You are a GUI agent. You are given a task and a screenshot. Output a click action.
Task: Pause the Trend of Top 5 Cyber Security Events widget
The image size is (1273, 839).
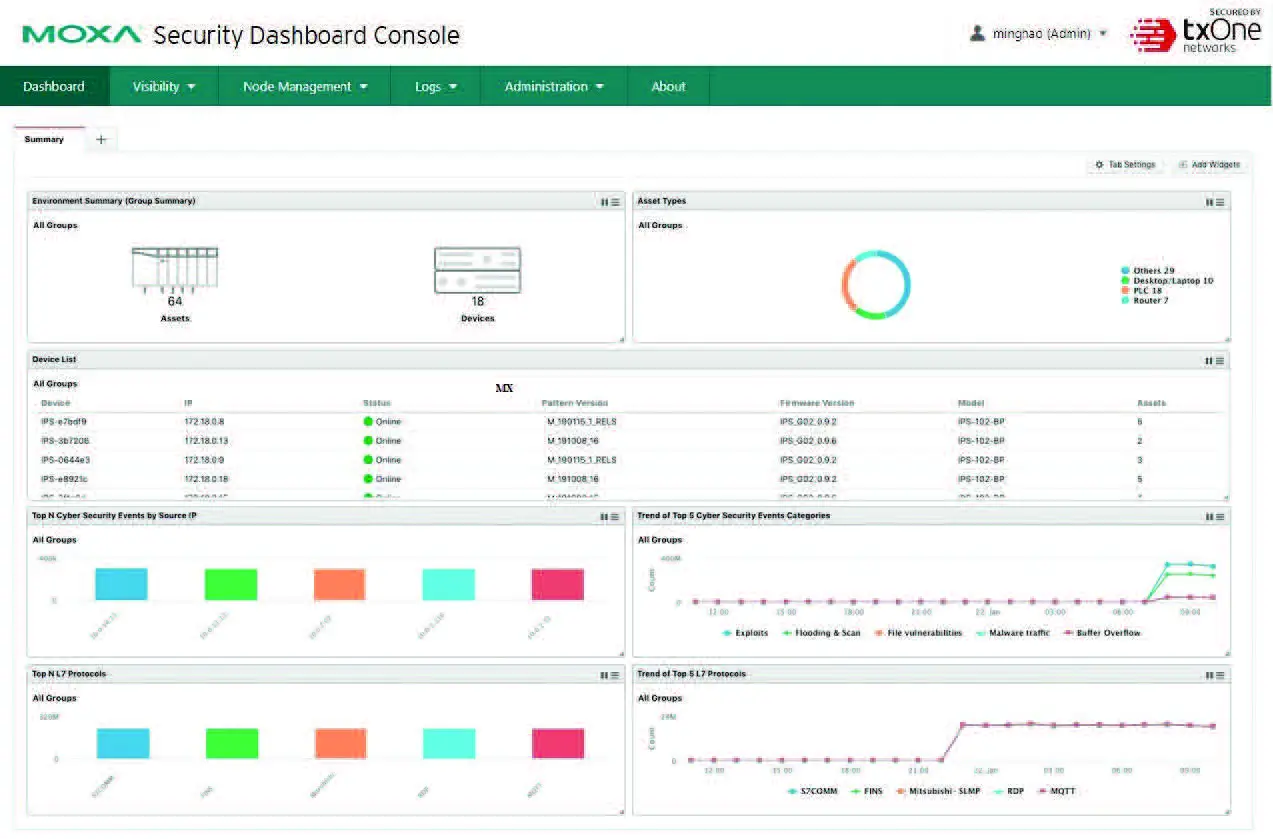pos(1206,516)
